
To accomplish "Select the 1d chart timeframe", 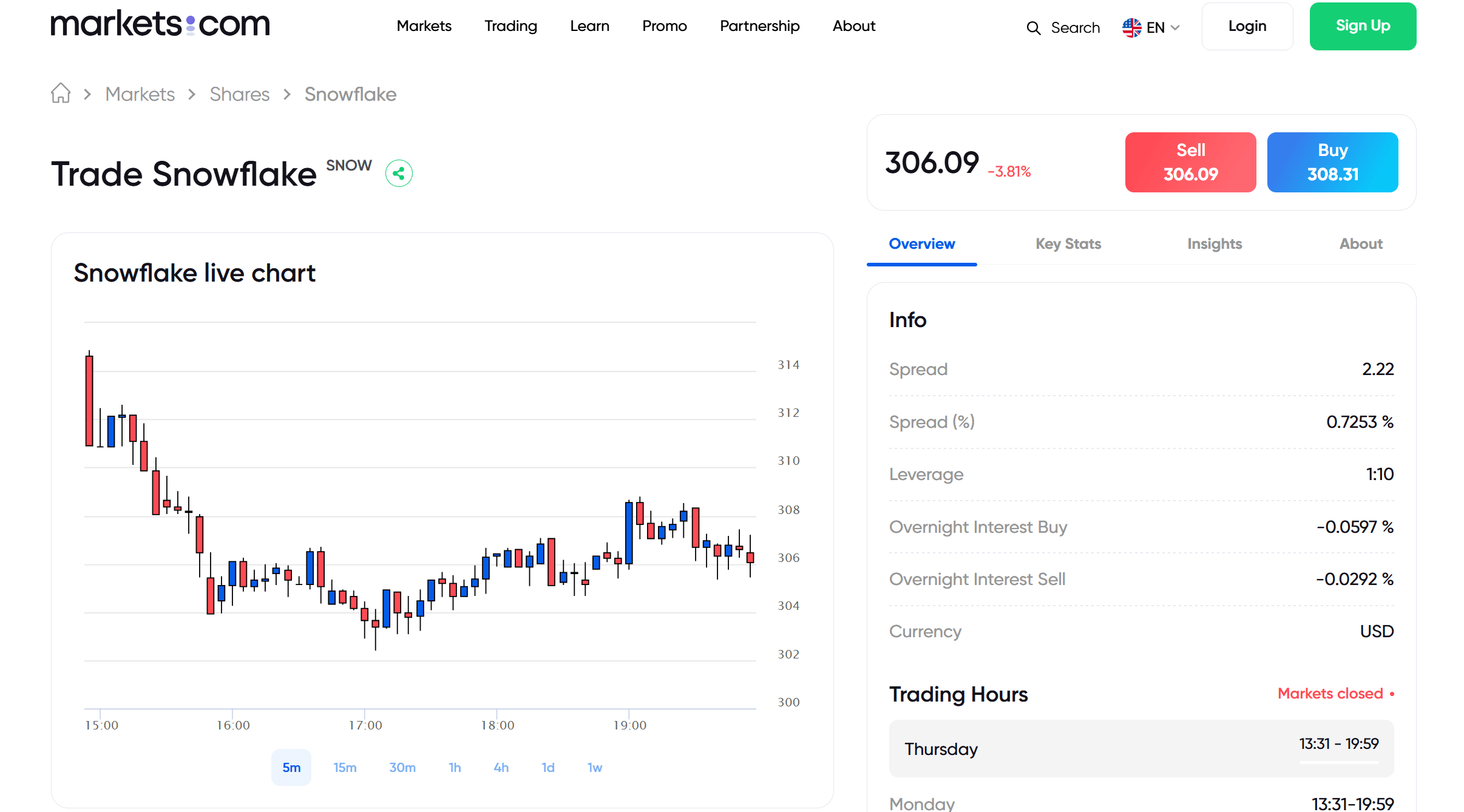I will 548,768.
